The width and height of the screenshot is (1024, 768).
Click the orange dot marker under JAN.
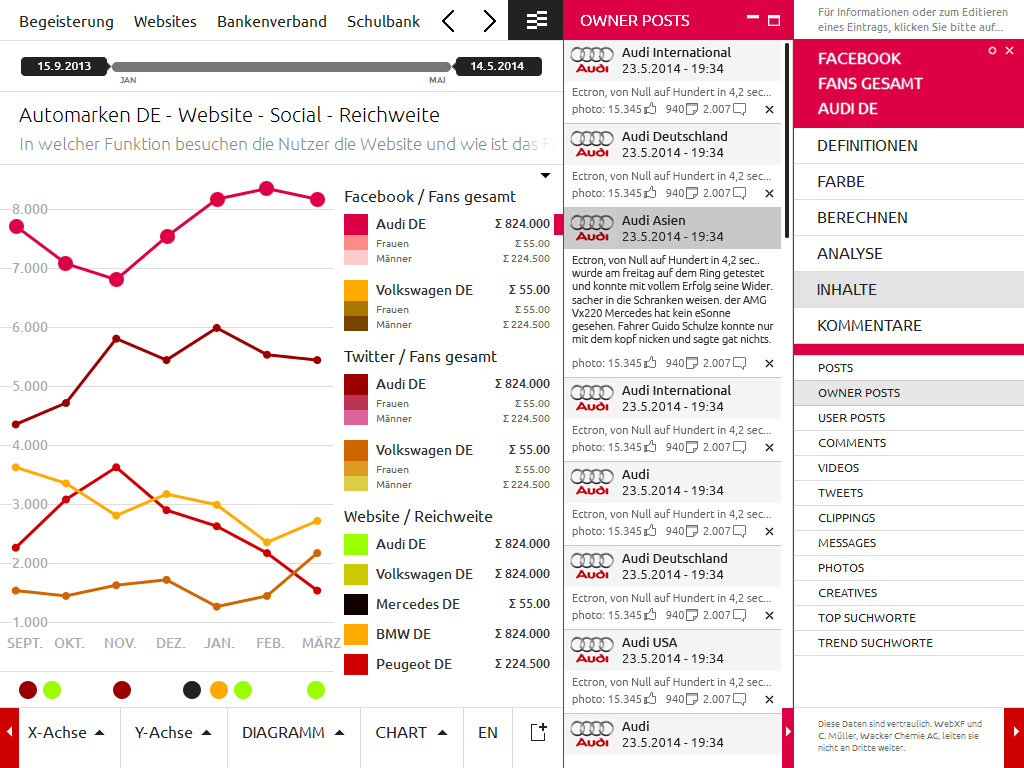click(x=219, y=690)
